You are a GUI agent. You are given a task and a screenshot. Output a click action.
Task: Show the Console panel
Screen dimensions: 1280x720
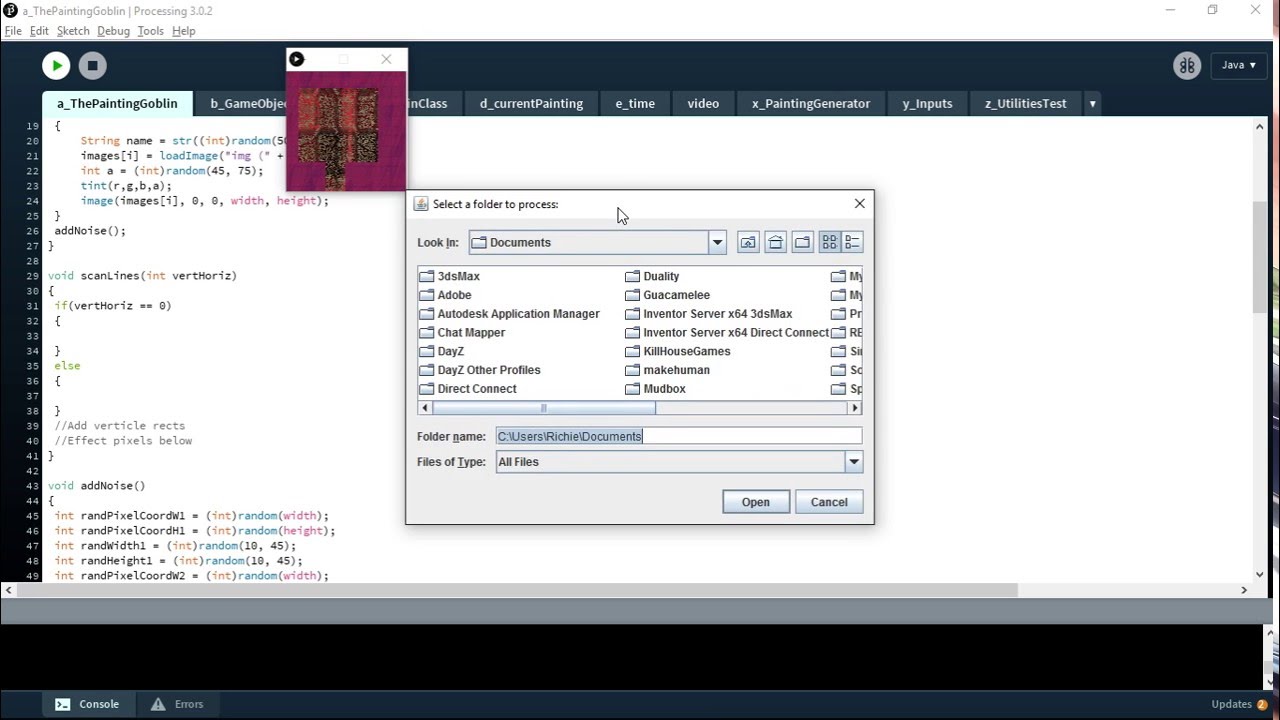(x=87, y=704)
